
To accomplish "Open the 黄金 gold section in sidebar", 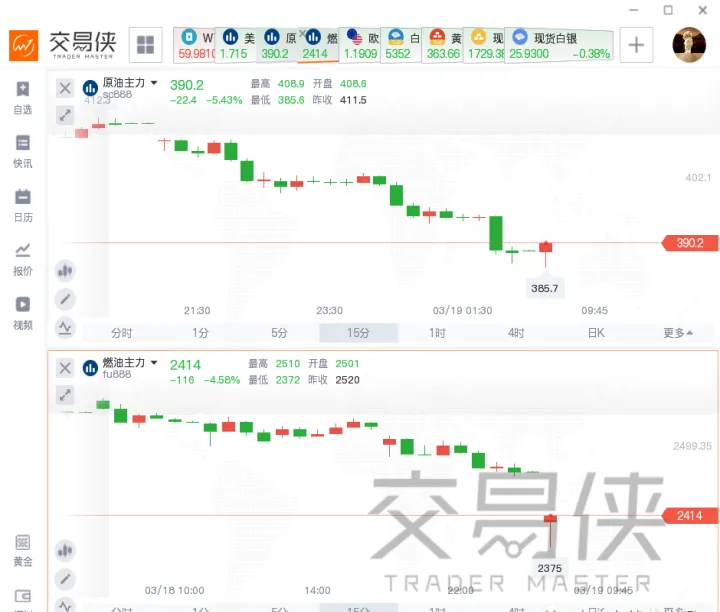I will coord(22,550).
